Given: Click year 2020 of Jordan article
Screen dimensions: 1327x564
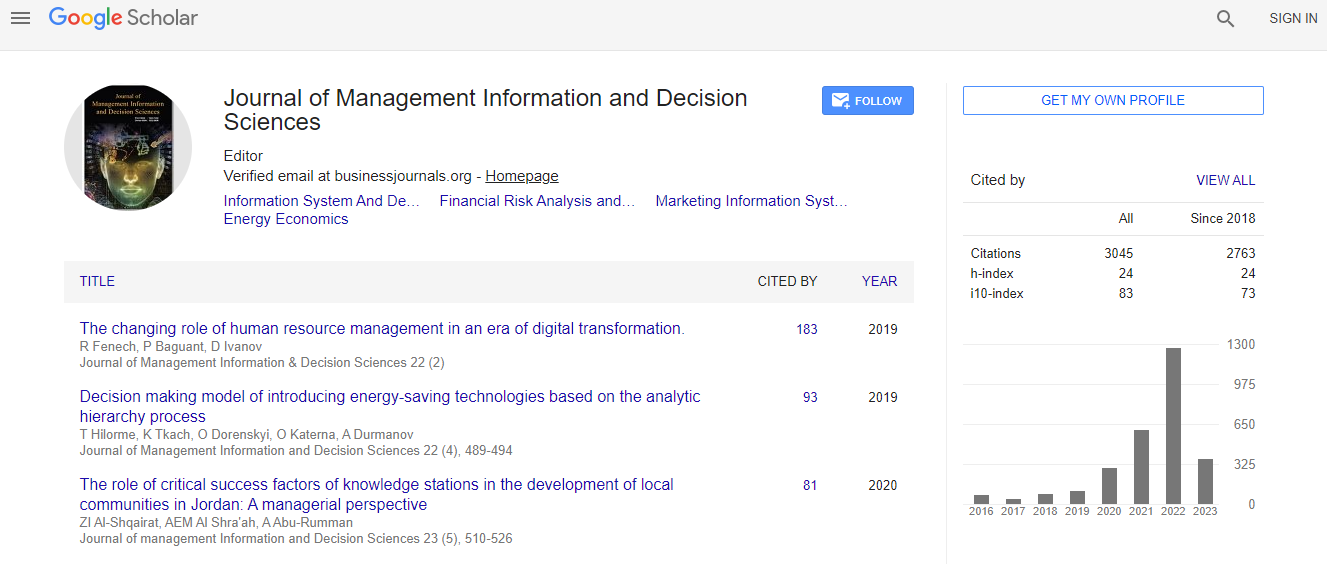Looking at the screenshot, I should pyautogui.click(x=883, y=485).
